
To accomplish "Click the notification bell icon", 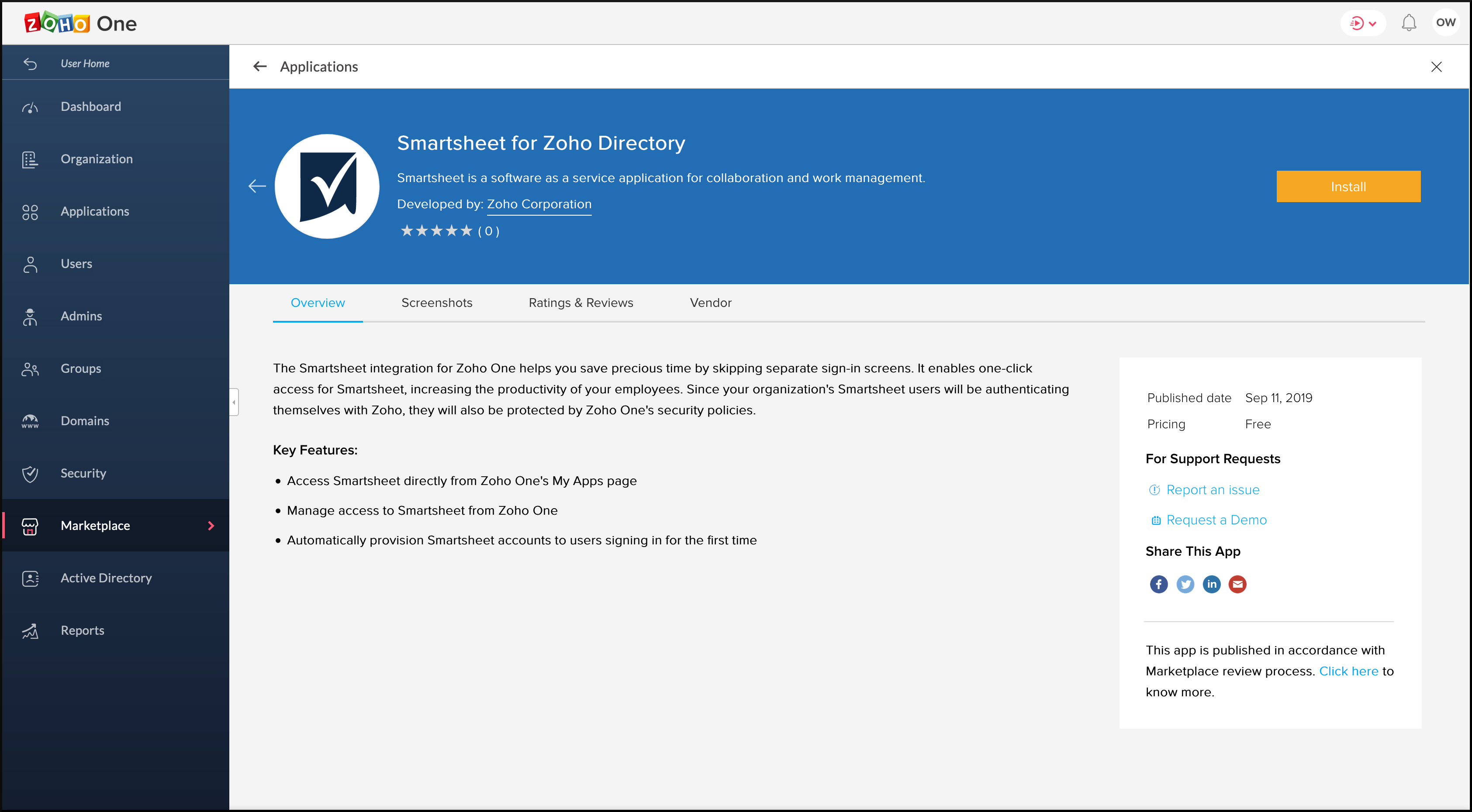I will (1409, 23).
